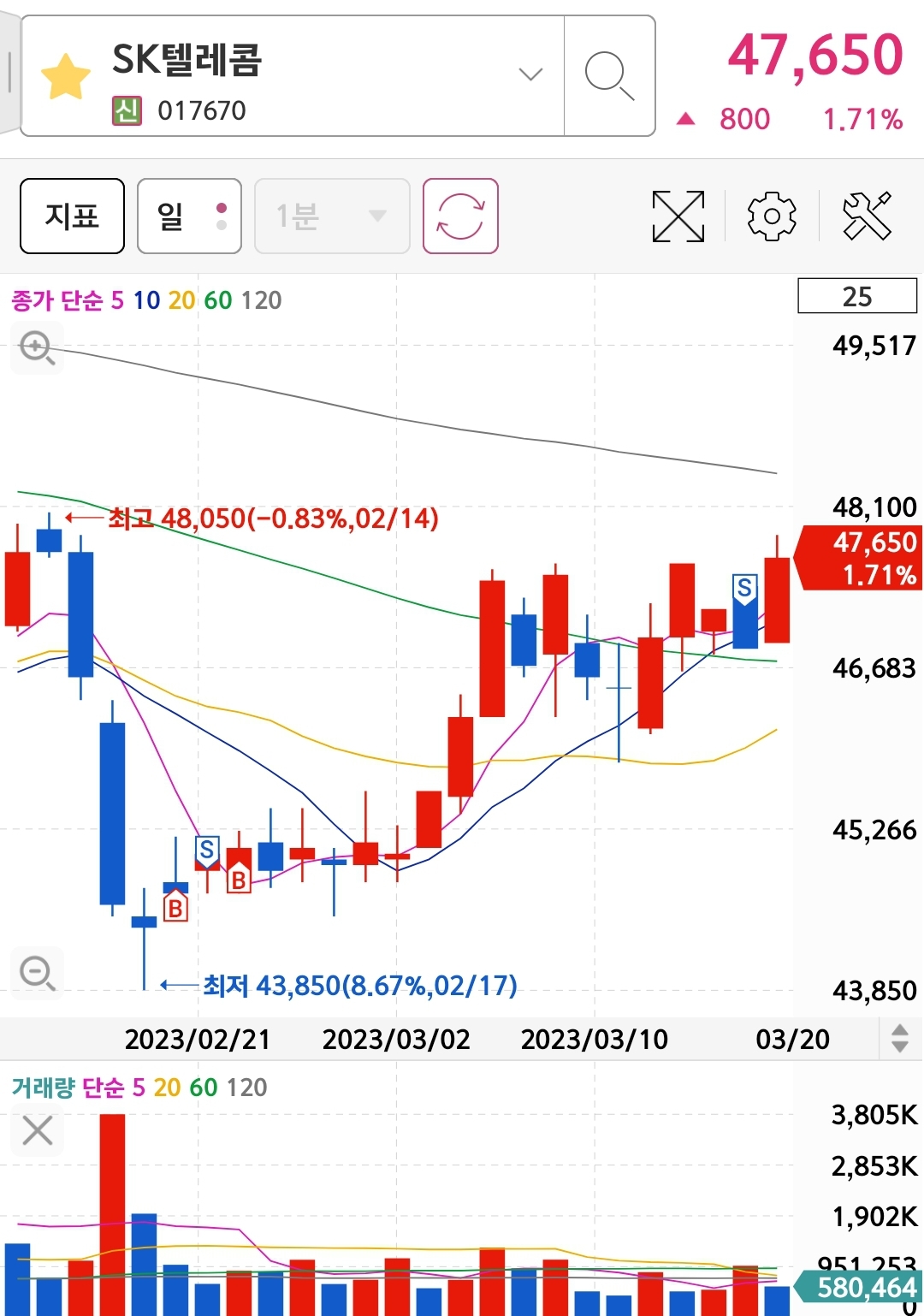The width and height of the screenshot is (924, 1316).
Task: Select the stock code 017670
Action: tap(202, 110)
